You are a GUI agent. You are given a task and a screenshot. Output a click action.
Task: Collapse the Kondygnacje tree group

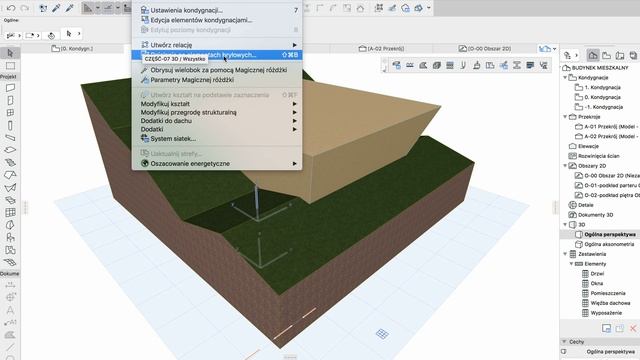click(x=565, y=78)
